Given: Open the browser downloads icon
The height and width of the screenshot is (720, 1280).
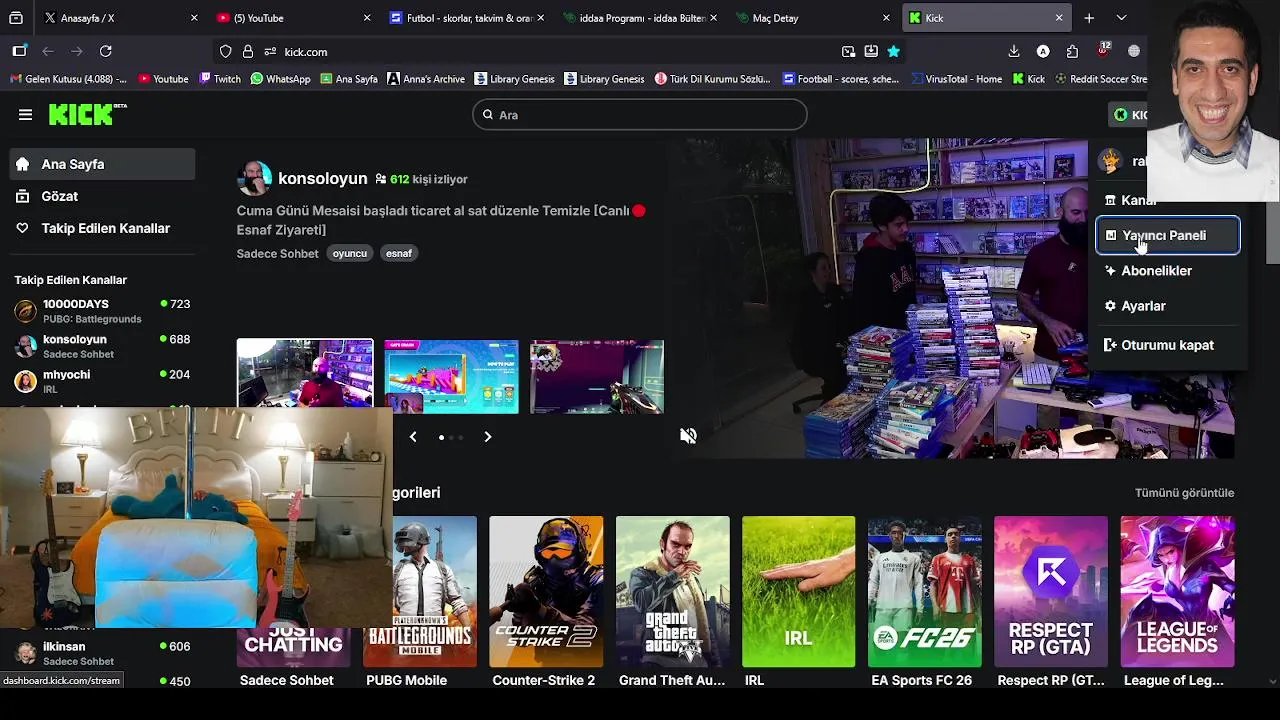Looking at the screenshot, I should point(1014,51).
